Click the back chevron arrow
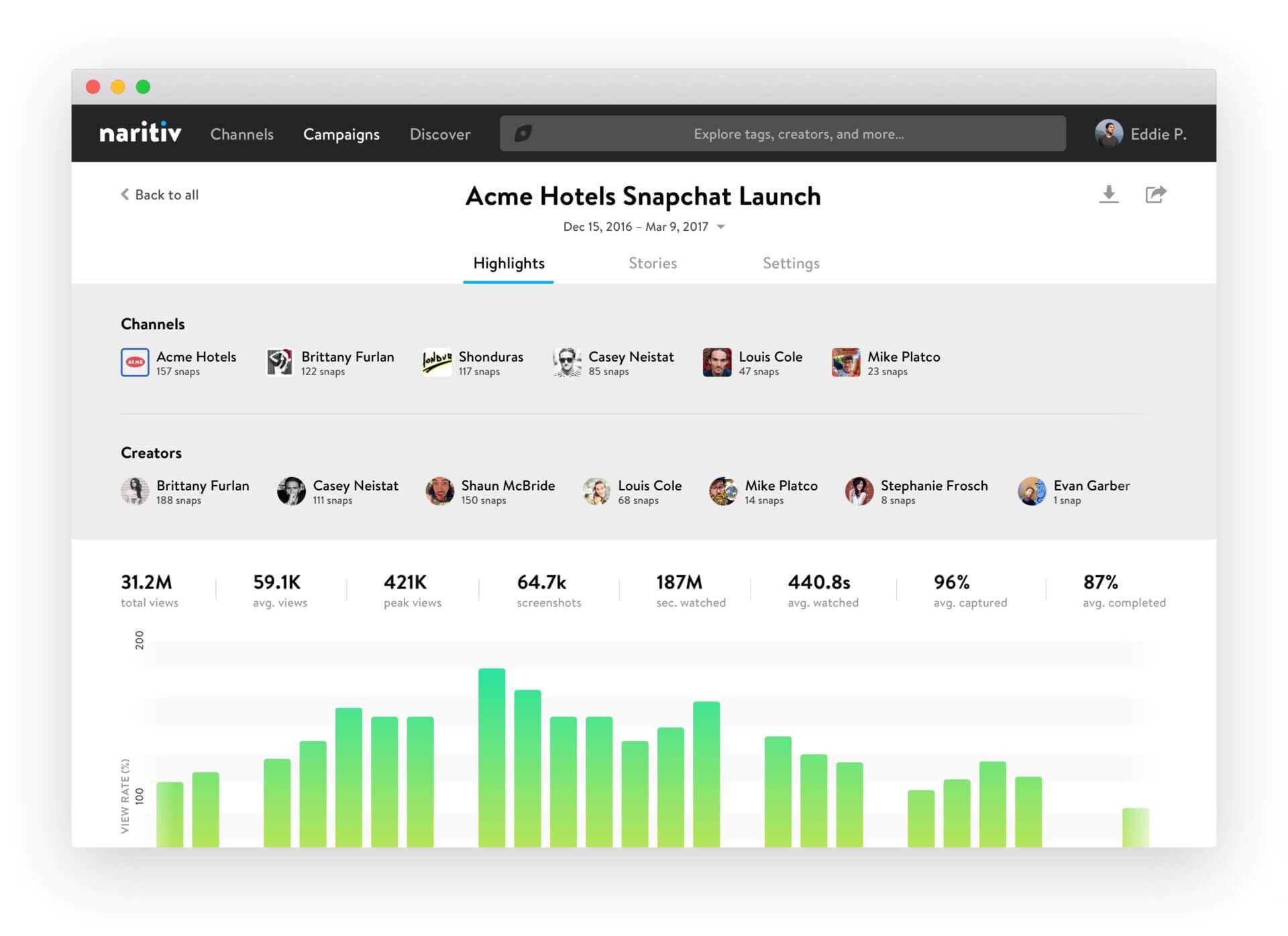 pyautogui.click(x=125, y=195)
